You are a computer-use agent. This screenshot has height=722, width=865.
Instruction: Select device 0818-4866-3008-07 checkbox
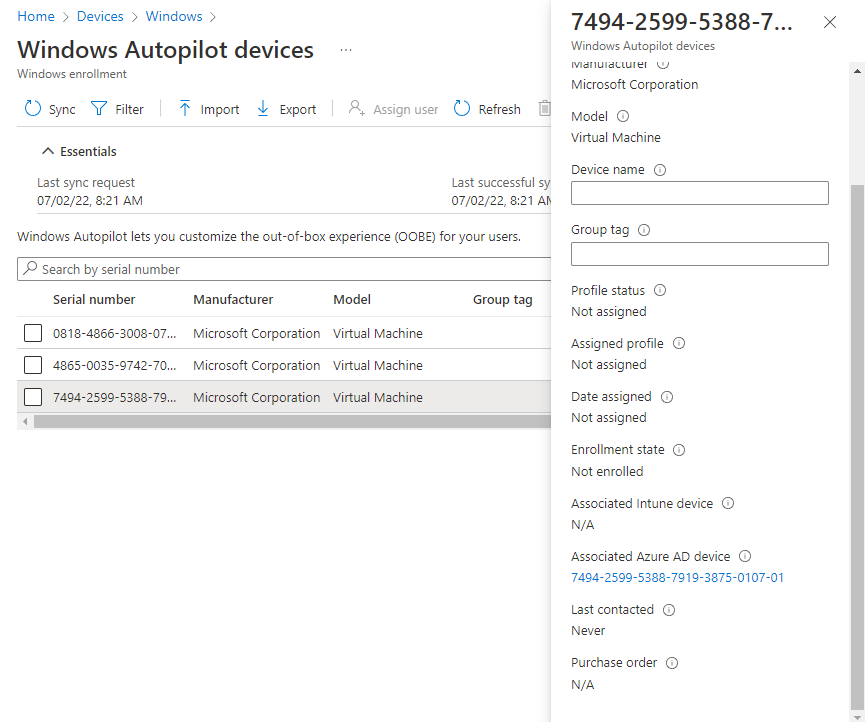(x=32, y=333)
